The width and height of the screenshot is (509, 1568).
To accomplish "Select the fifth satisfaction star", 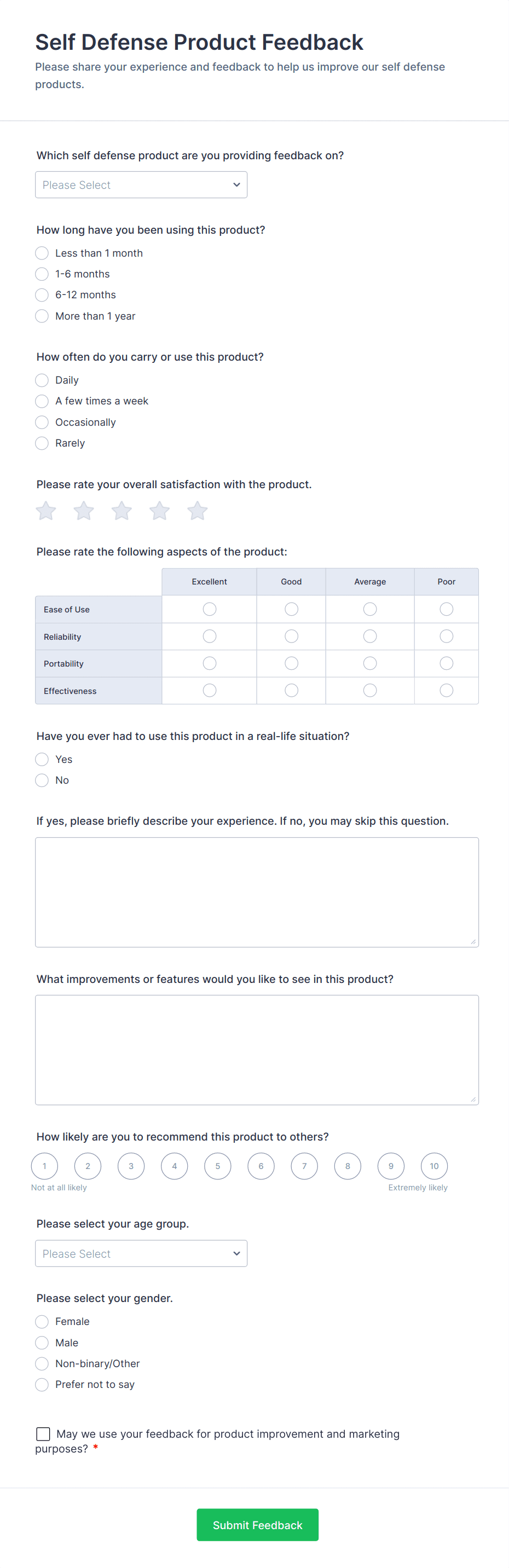I will [x=197, y=511].
